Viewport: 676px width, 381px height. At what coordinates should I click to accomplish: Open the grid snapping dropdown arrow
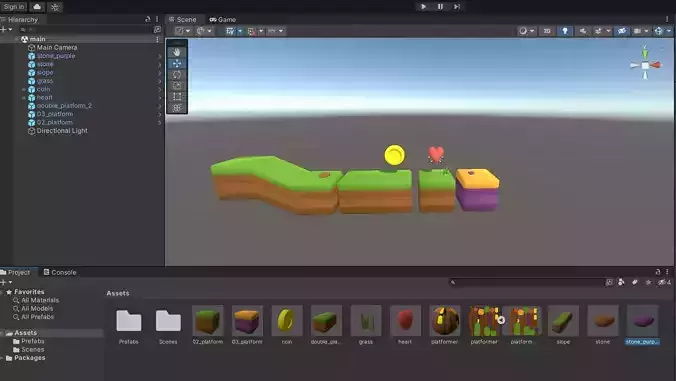click(261, 31)
